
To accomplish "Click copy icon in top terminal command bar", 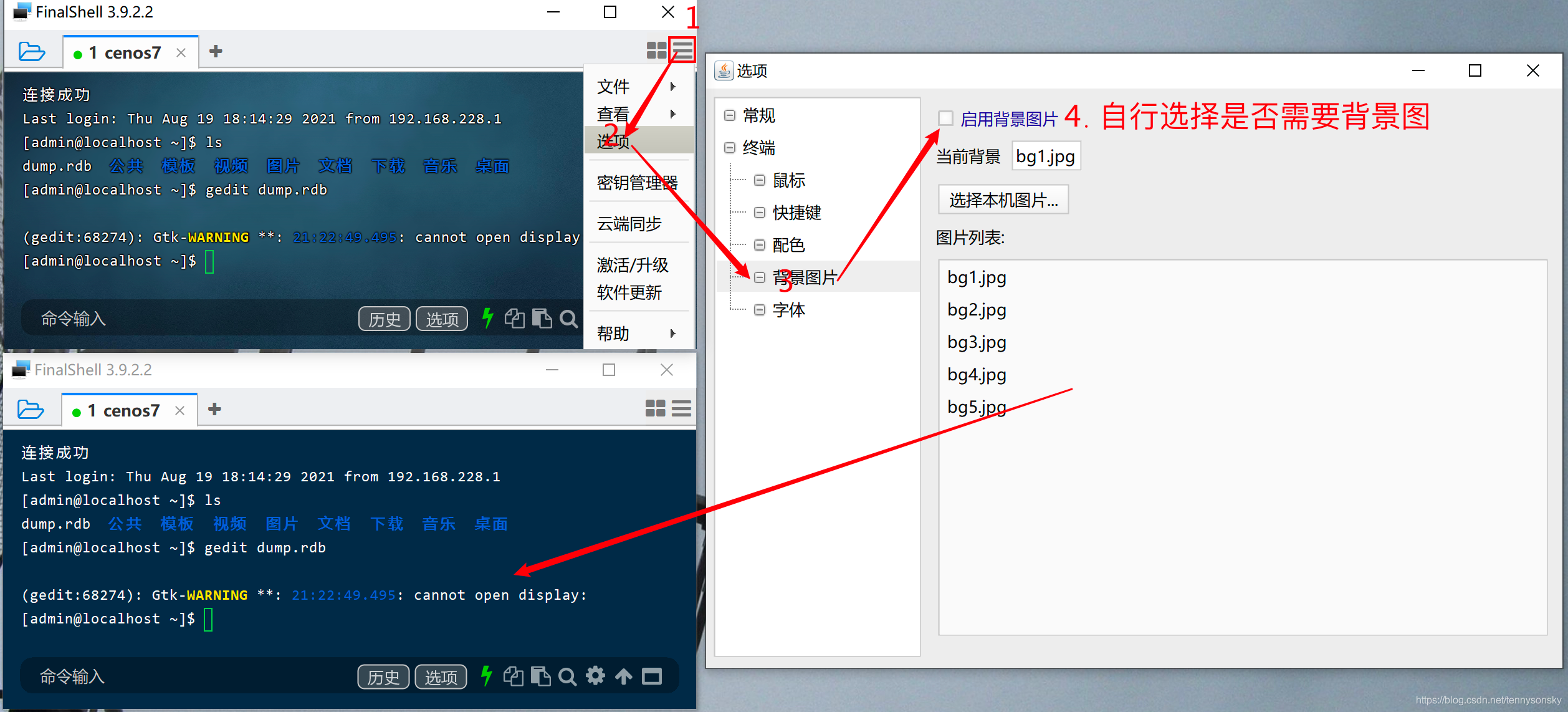I will (x=515, y=319).
